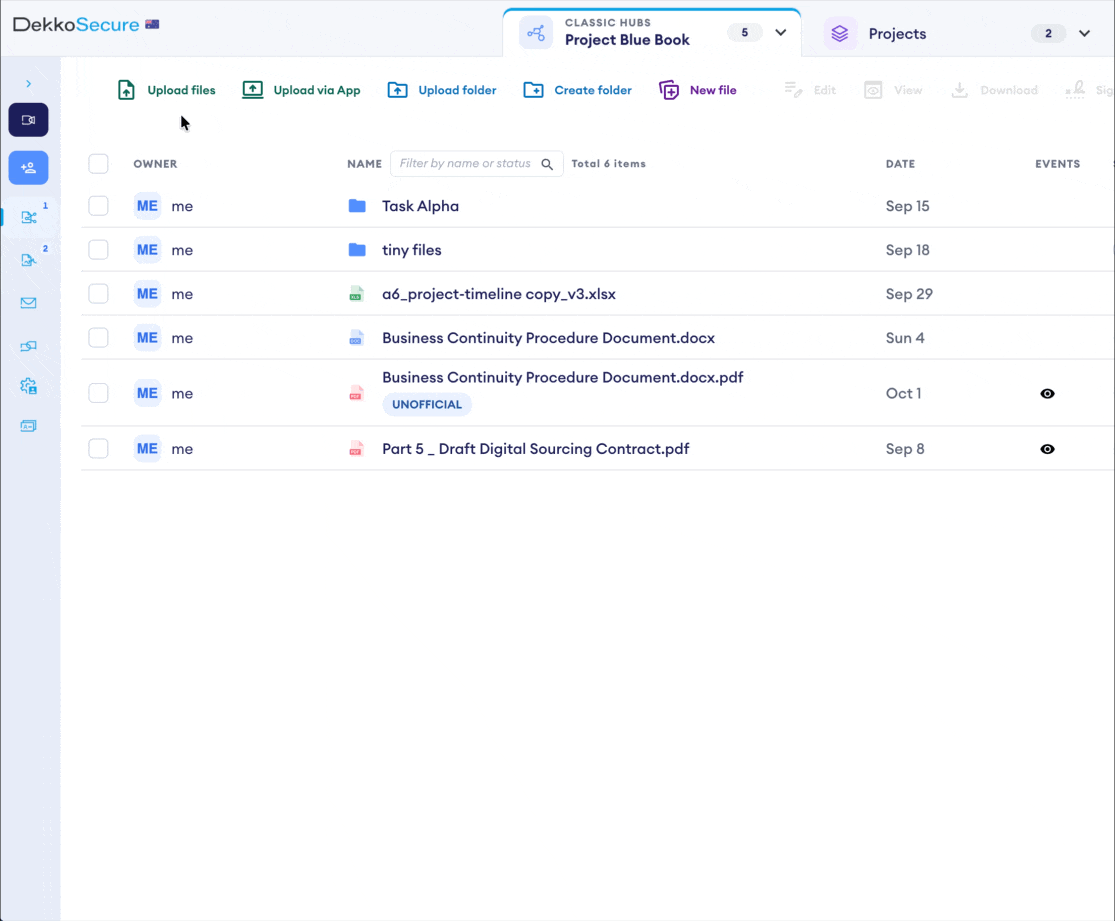This screenshot has width=1115, height=921.
Task: Click the search magnifier in filter box
Action: (547, 164)
